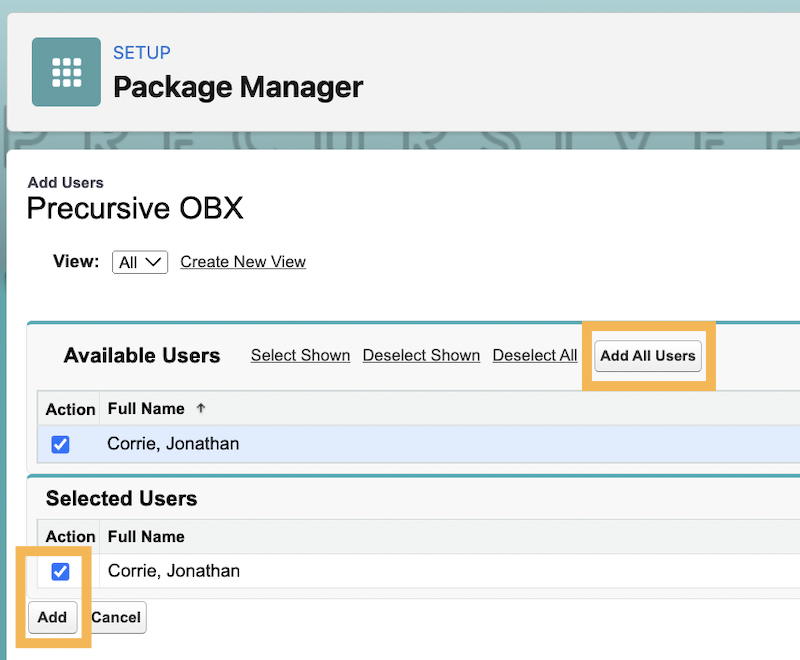Image resolution: width=800 pixels, height=660 pixels.
Task: Click the Create New View link
Action: pos(243,262)
